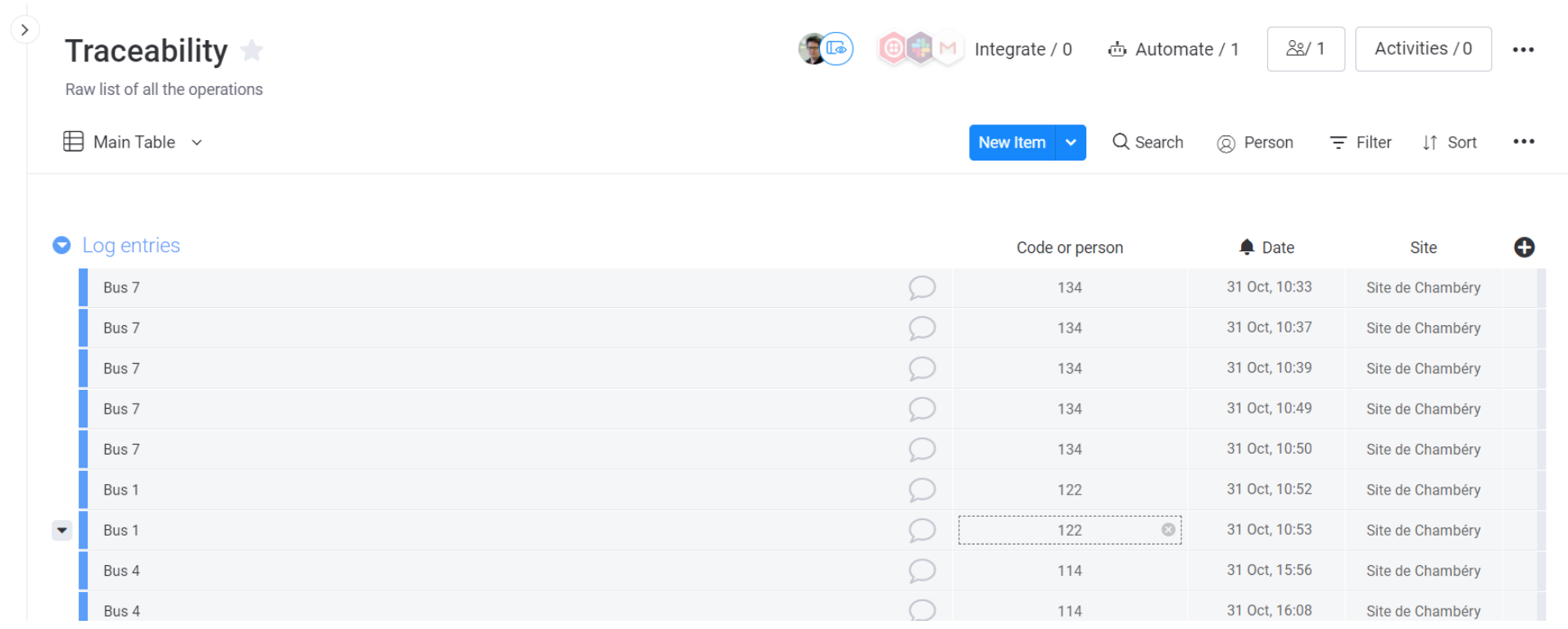Add a new column with plus icon
1568x629 pixels.
click(1524, 247)
